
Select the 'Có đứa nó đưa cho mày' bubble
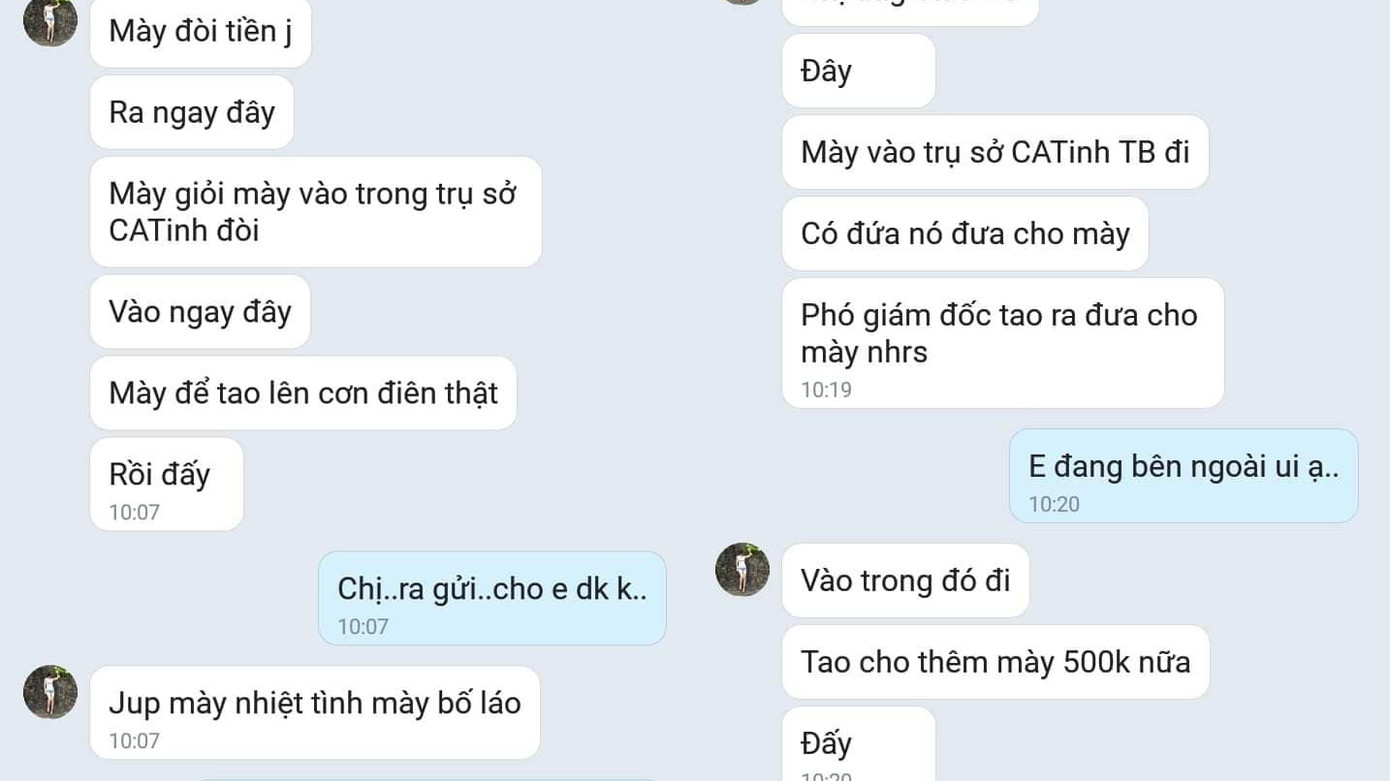click(x=965, y=233)
